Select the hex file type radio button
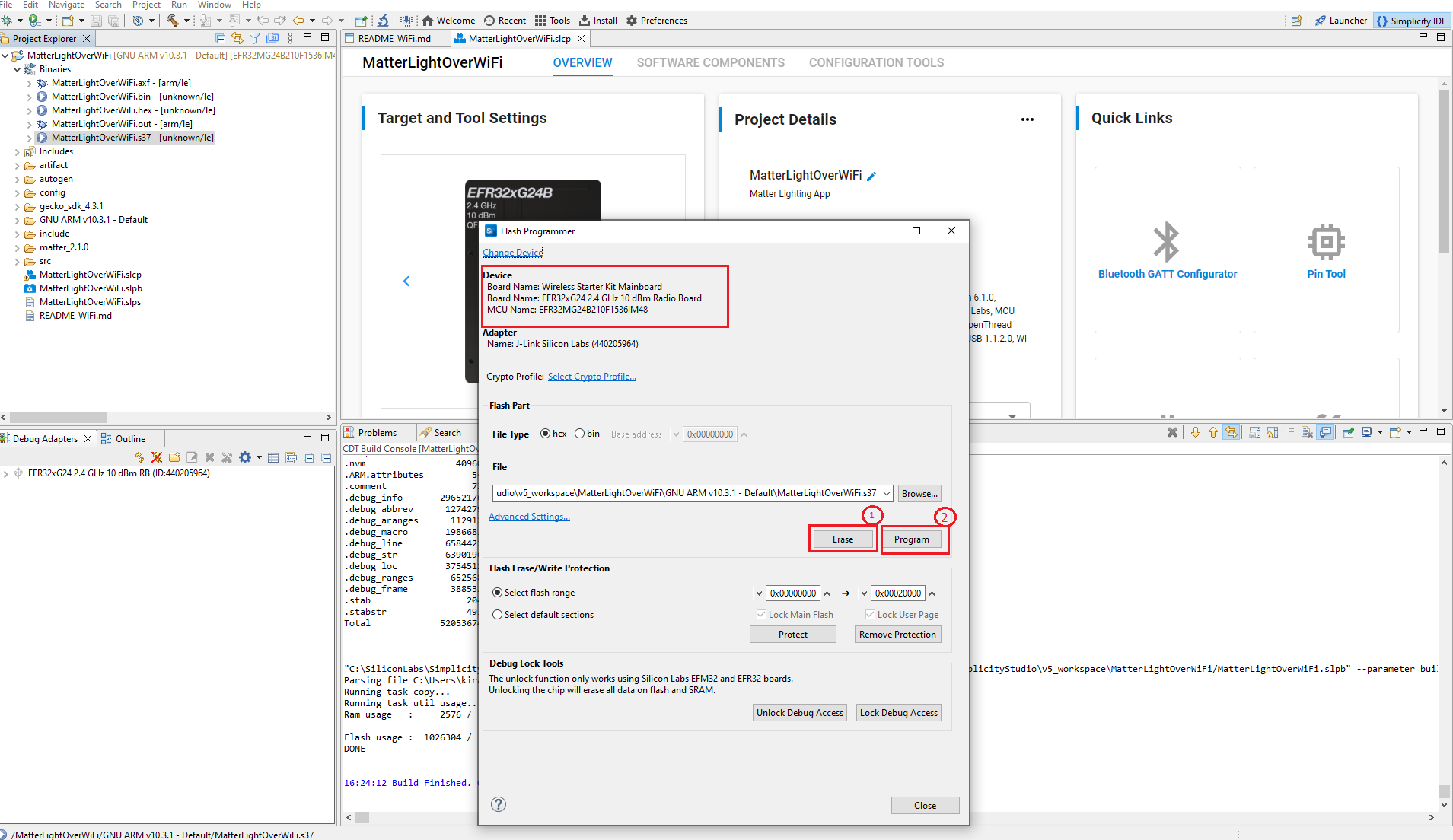The image size is (1453, 840). (545, 434)
